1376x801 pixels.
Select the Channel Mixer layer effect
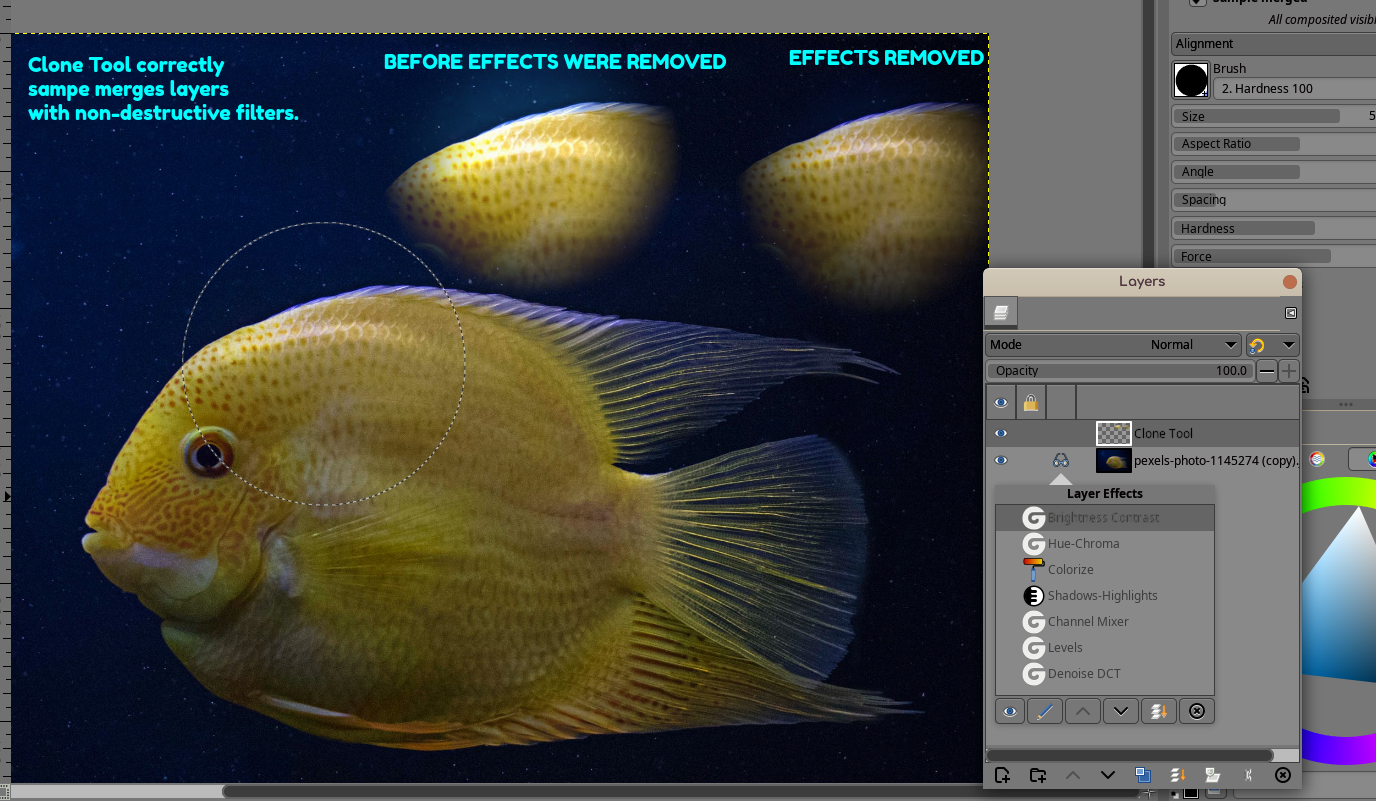pos(1105,622)
